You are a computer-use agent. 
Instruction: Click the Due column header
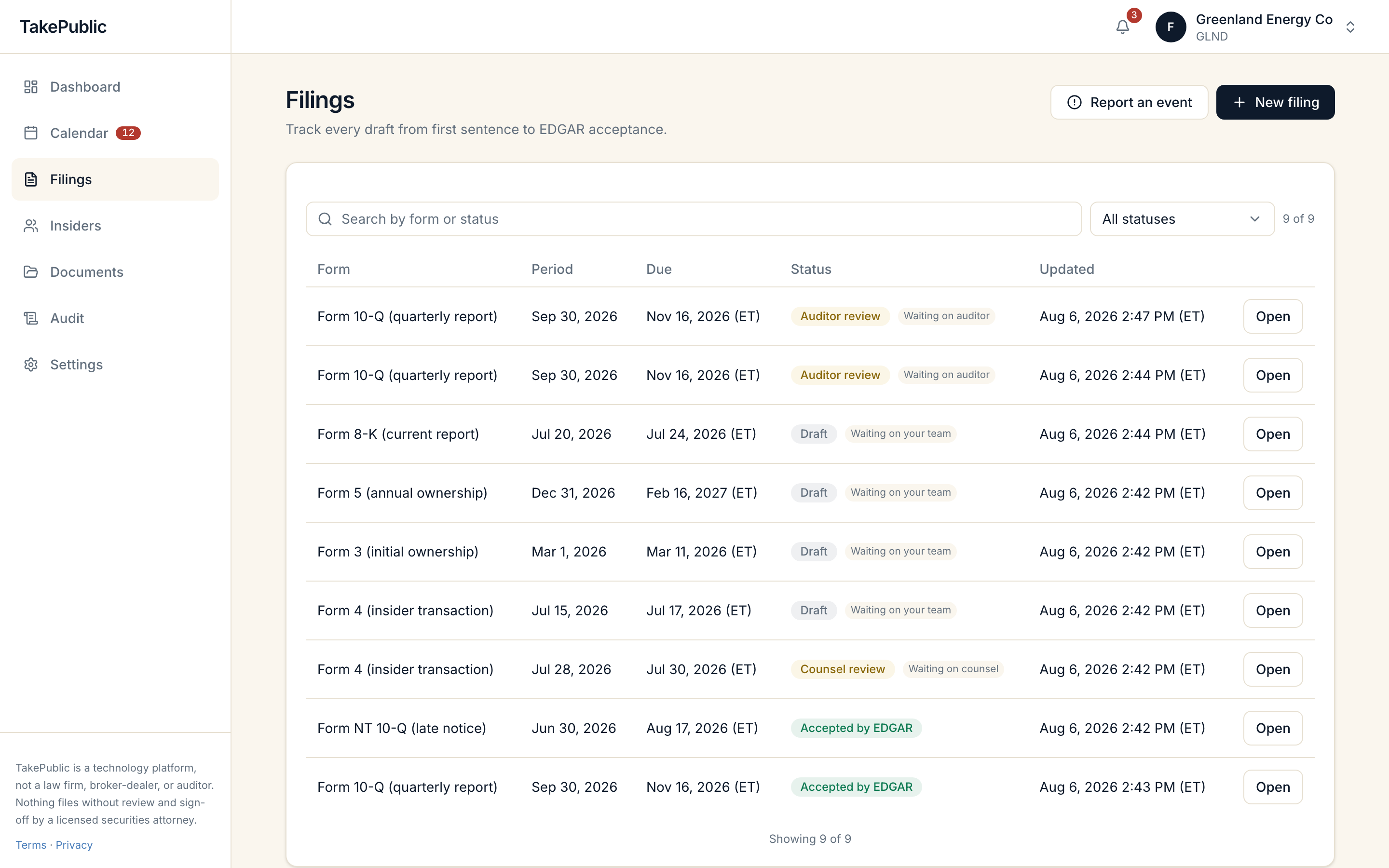[658, 269]
